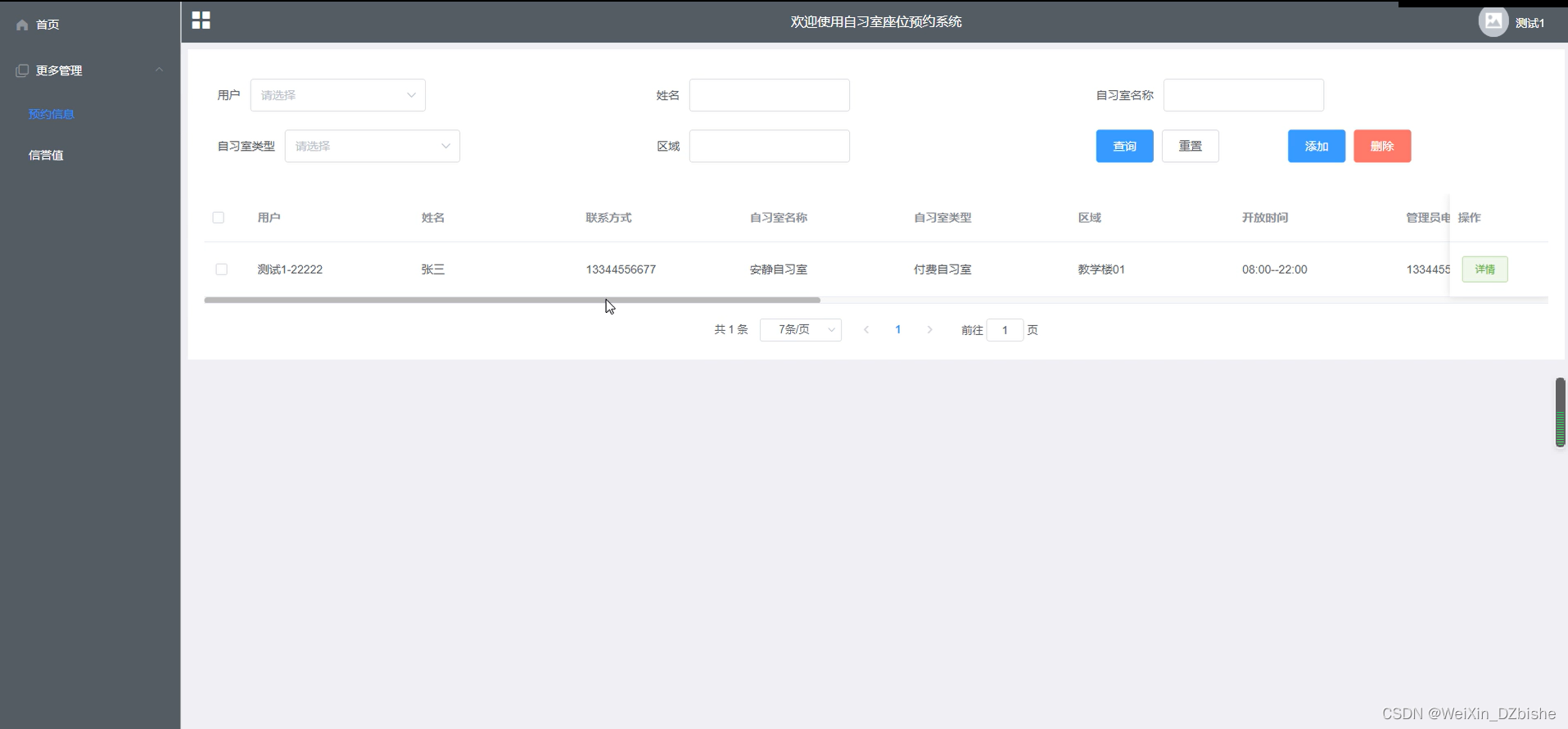Image resolution: width=1568 pixels, height=729 pixels.
Task: Toggle the four-squares sidebar collapse icon
Action: pyautogui.click(x=201, y=20)
